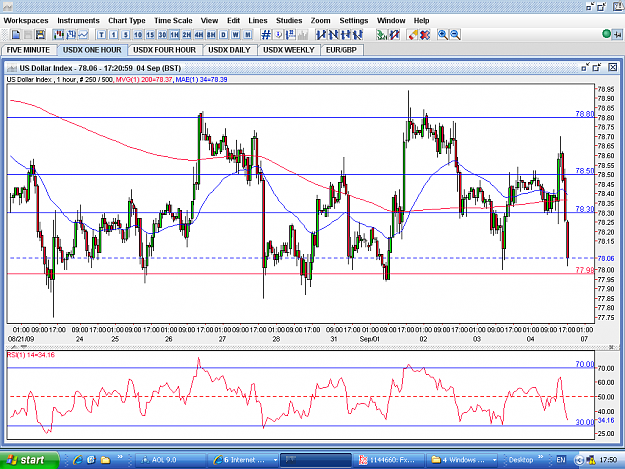
Task: Click the remove study icon
Action: pos(395,35)
